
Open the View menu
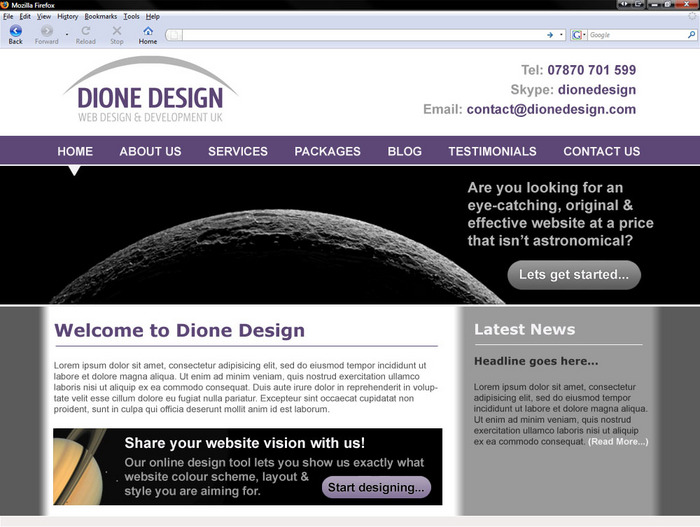pos(44,17)
